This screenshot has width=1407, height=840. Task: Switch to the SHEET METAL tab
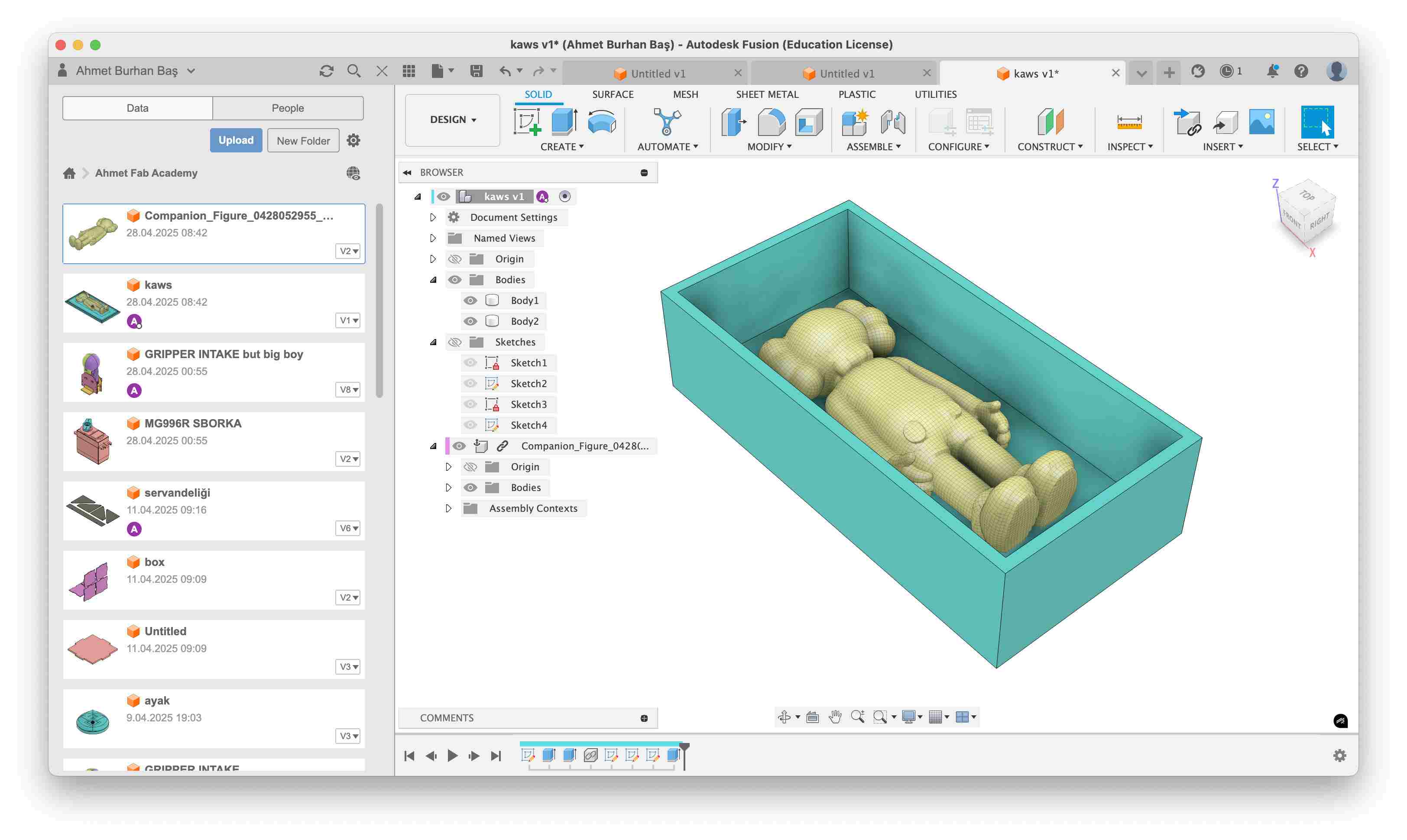pos(767,94)
